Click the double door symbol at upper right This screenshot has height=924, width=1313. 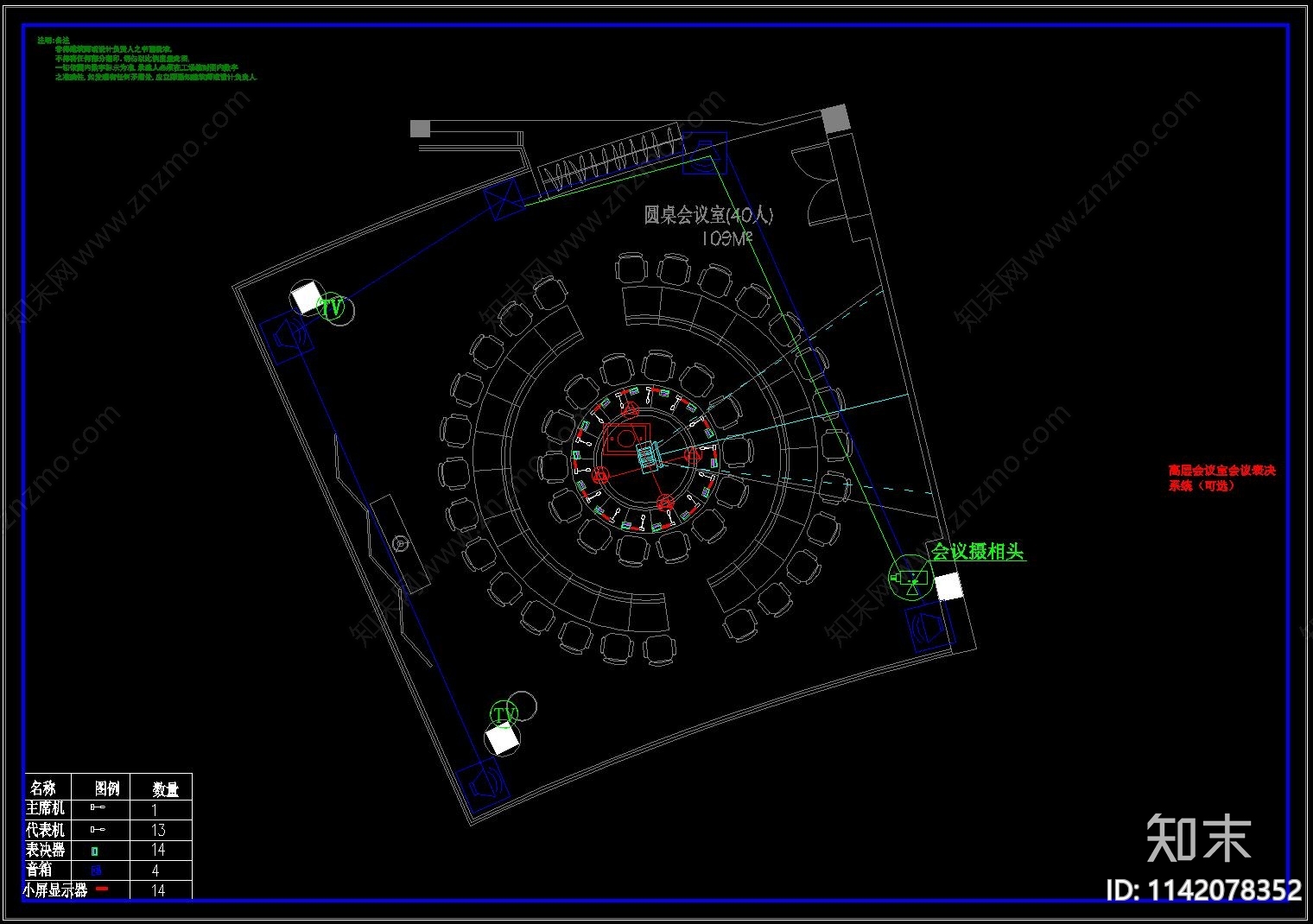point(817,184)
